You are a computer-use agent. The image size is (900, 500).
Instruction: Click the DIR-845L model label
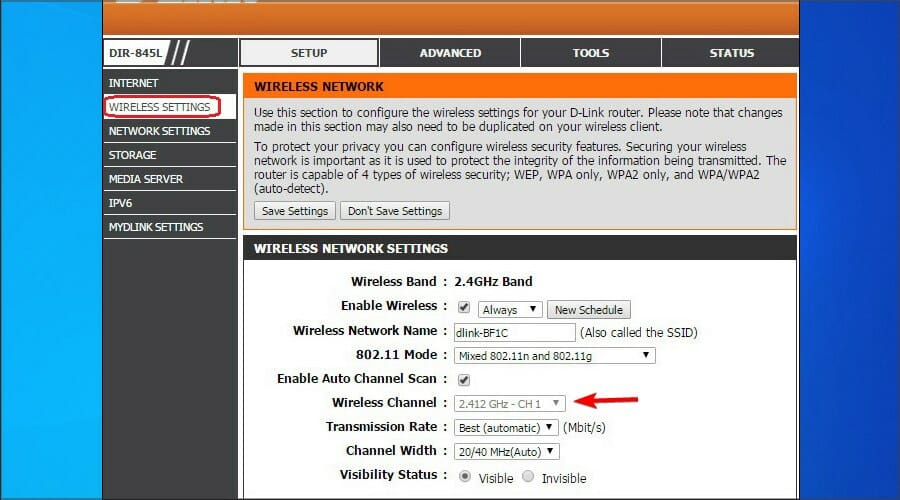coord(135,53)
